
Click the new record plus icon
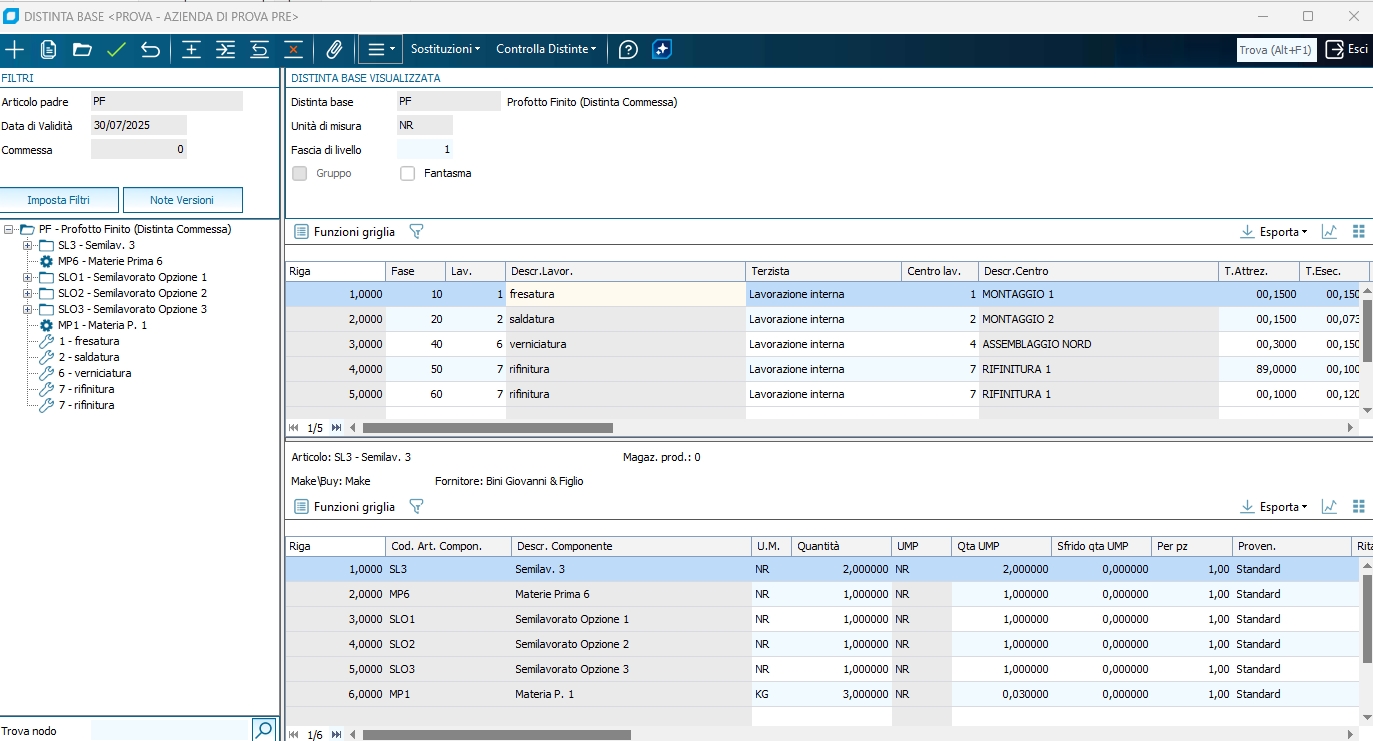coord(15,49)
